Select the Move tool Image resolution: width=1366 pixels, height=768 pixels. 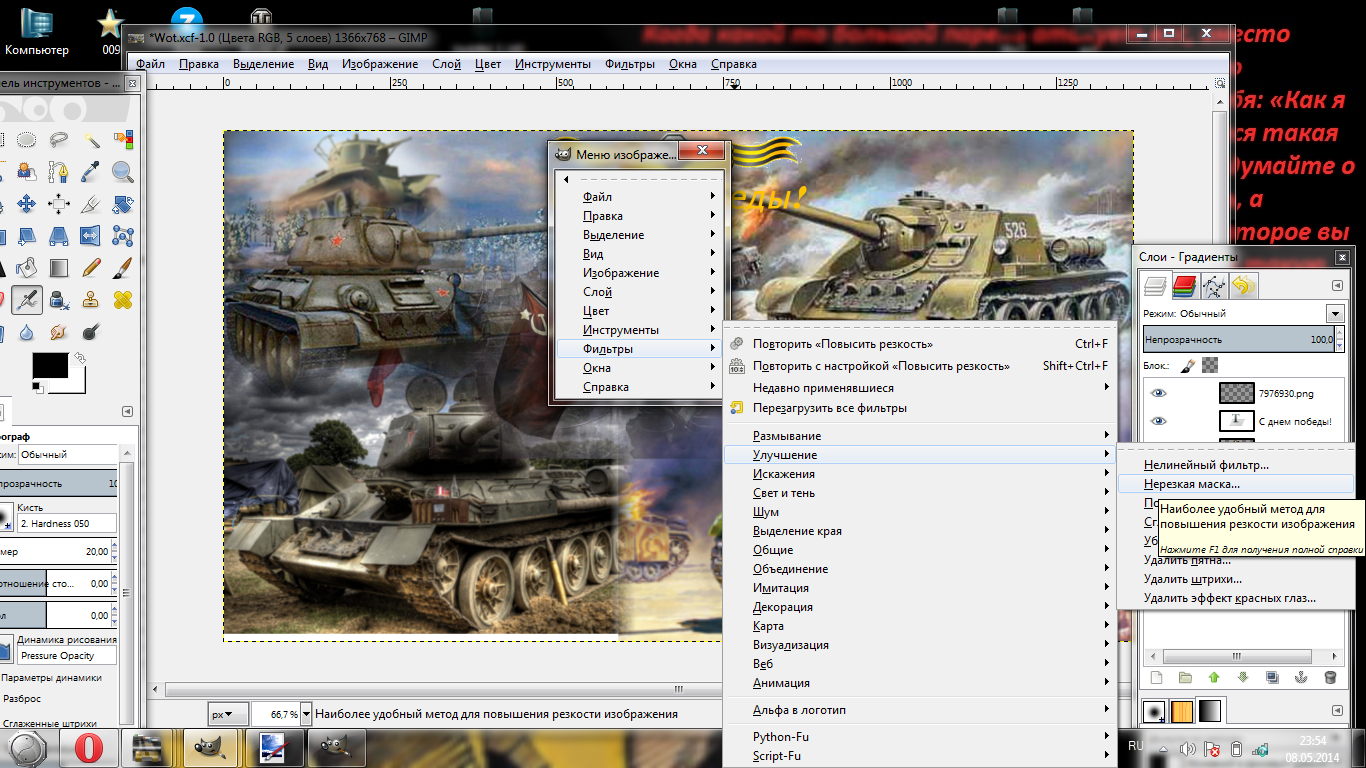click(26, 204)
